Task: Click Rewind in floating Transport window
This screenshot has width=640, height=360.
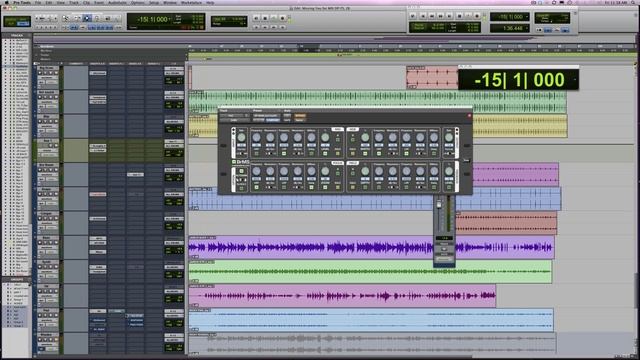Action: 431,16
